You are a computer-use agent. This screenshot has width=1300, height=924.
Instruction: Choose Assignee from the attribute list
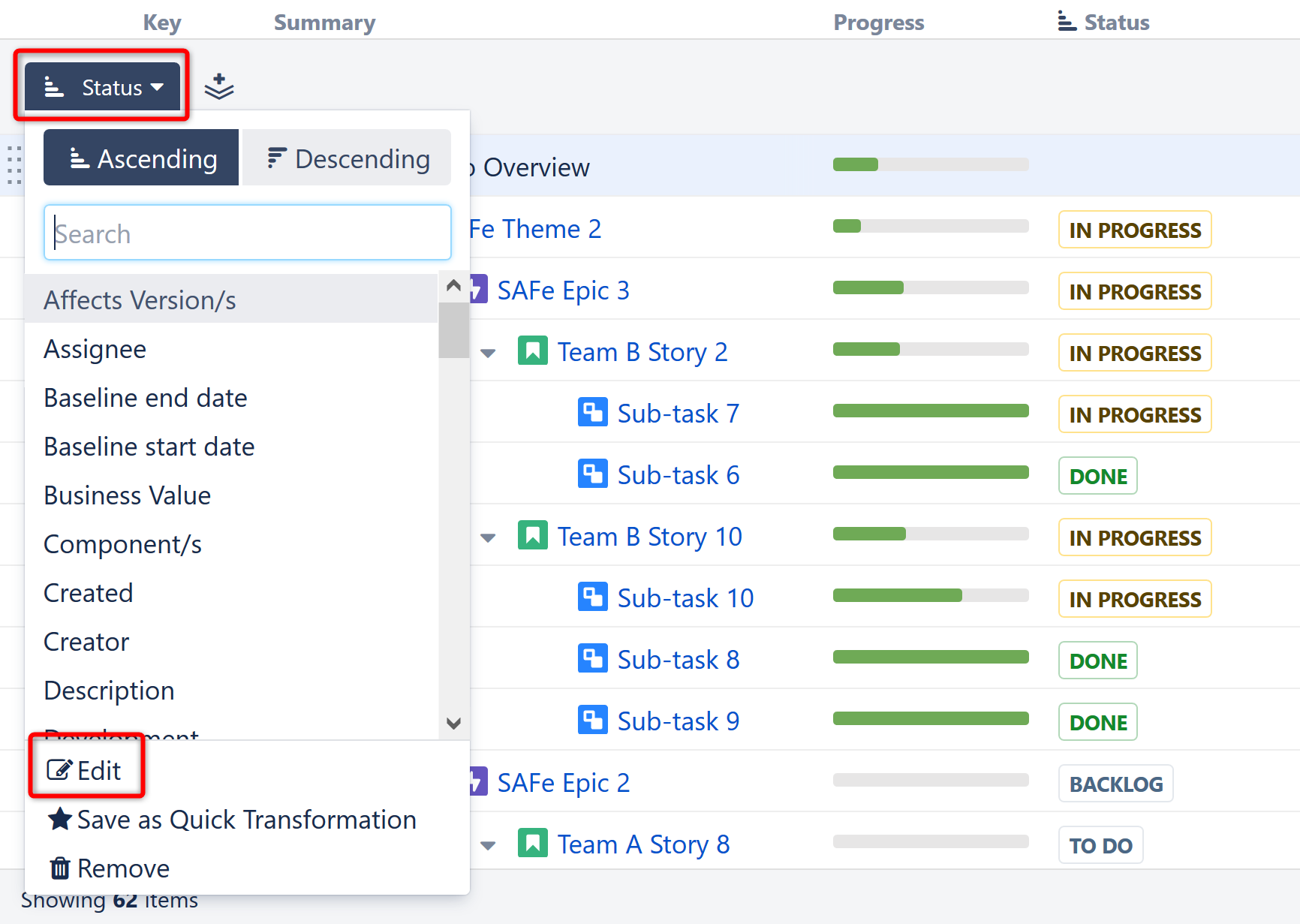click(95, 349)
